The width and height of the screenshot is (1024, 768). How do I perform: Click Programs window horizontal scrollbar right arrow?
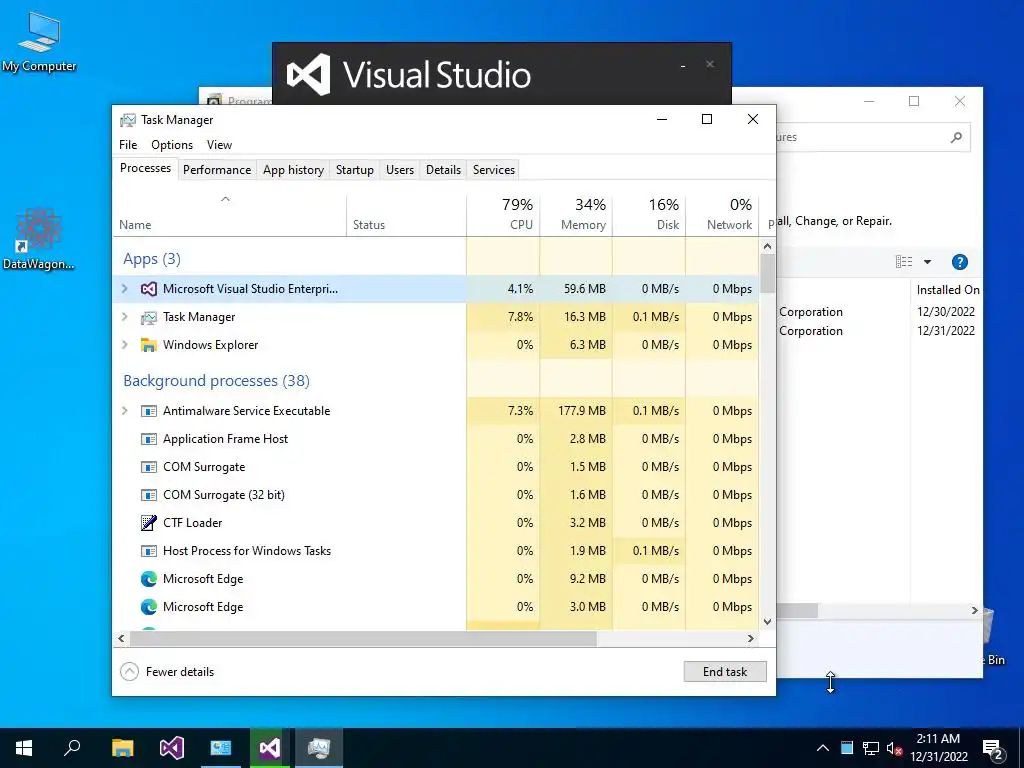click(x=974, y=611)
